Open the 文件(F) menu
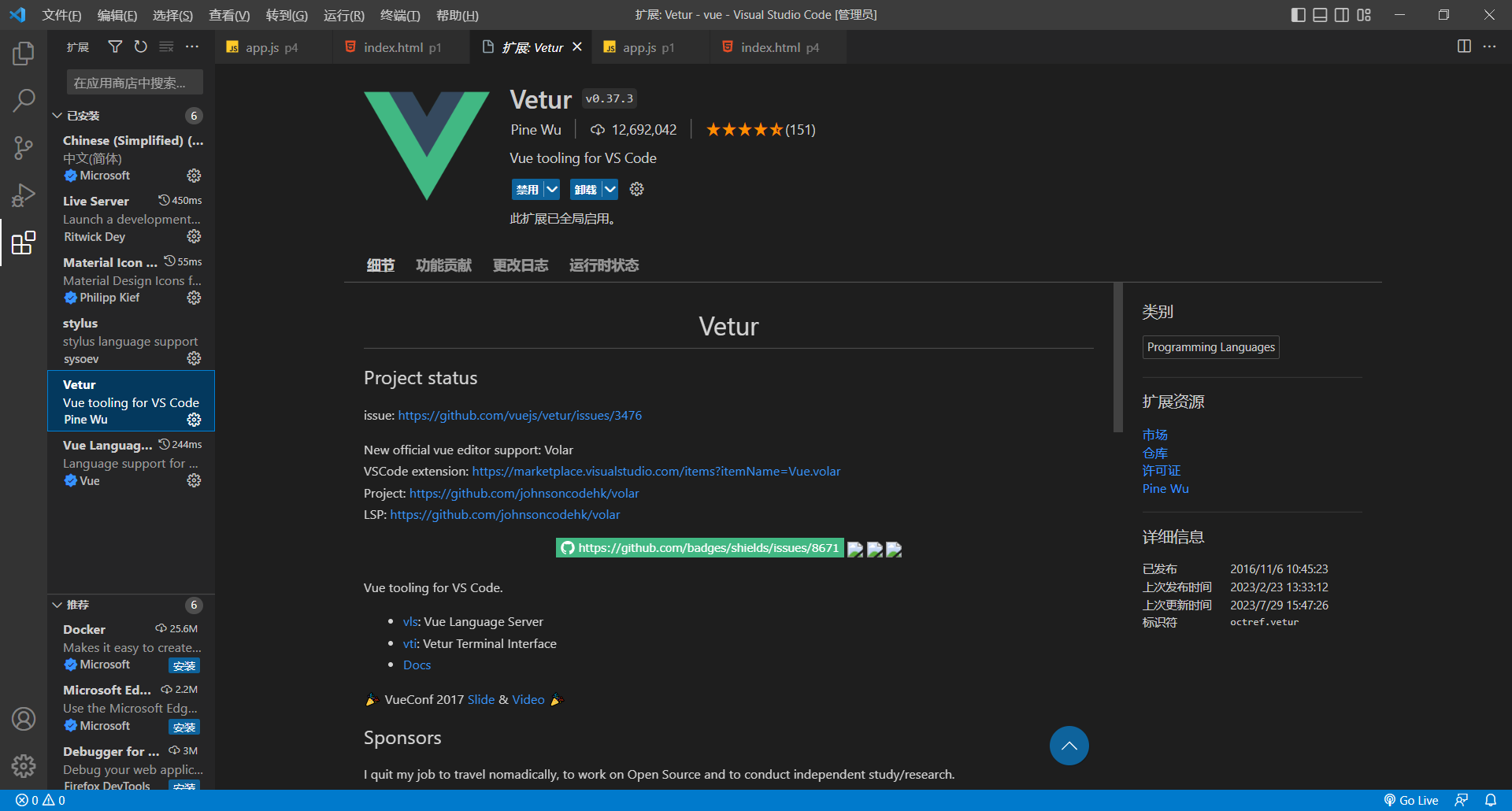1512x811 pixels. (x=61, y=15)
